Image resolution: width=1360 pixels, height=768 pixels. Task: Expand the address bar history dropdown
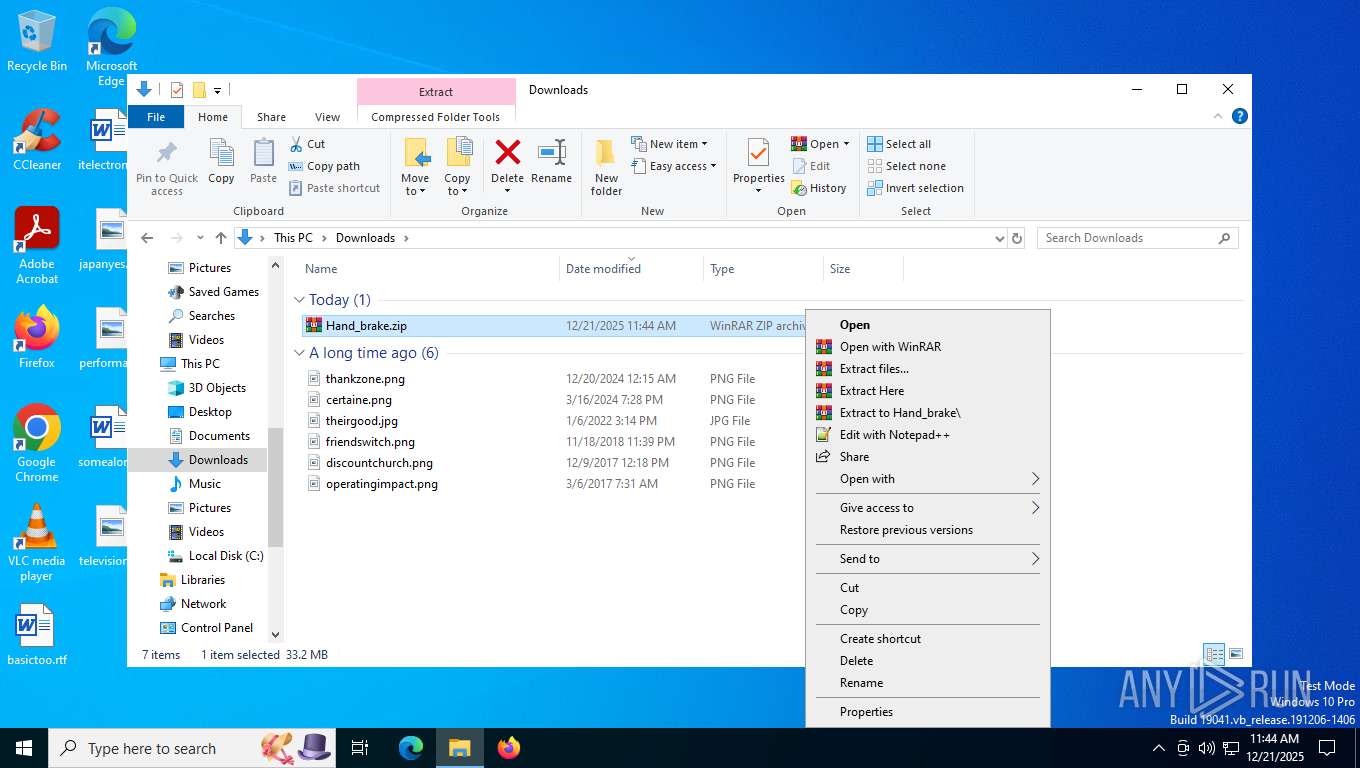click(x=999, y=238)
